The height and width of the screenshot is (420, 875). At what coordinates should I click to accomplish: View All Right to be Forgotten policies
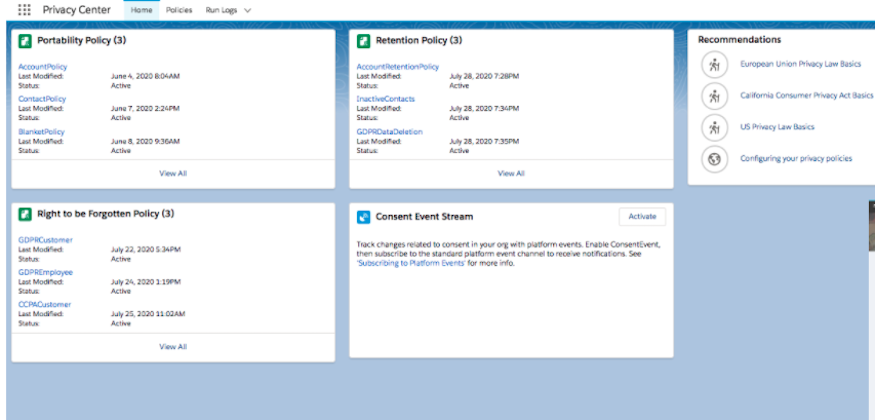[173, 346]
